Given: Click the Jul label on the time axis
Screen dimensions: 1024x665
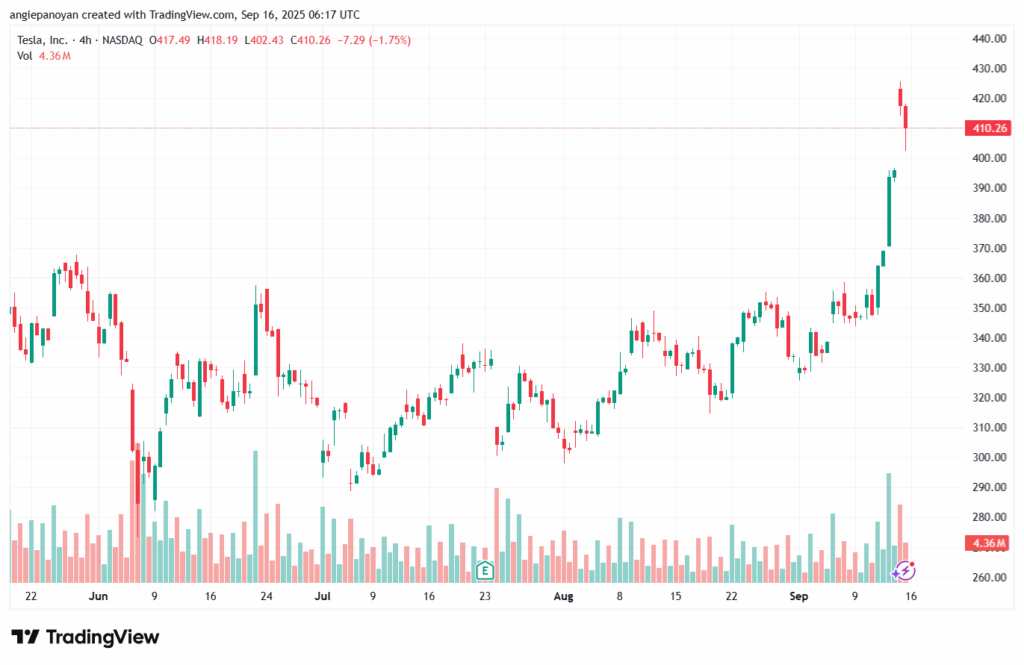Looking at the screenshot, I should (x=322, y=596).
